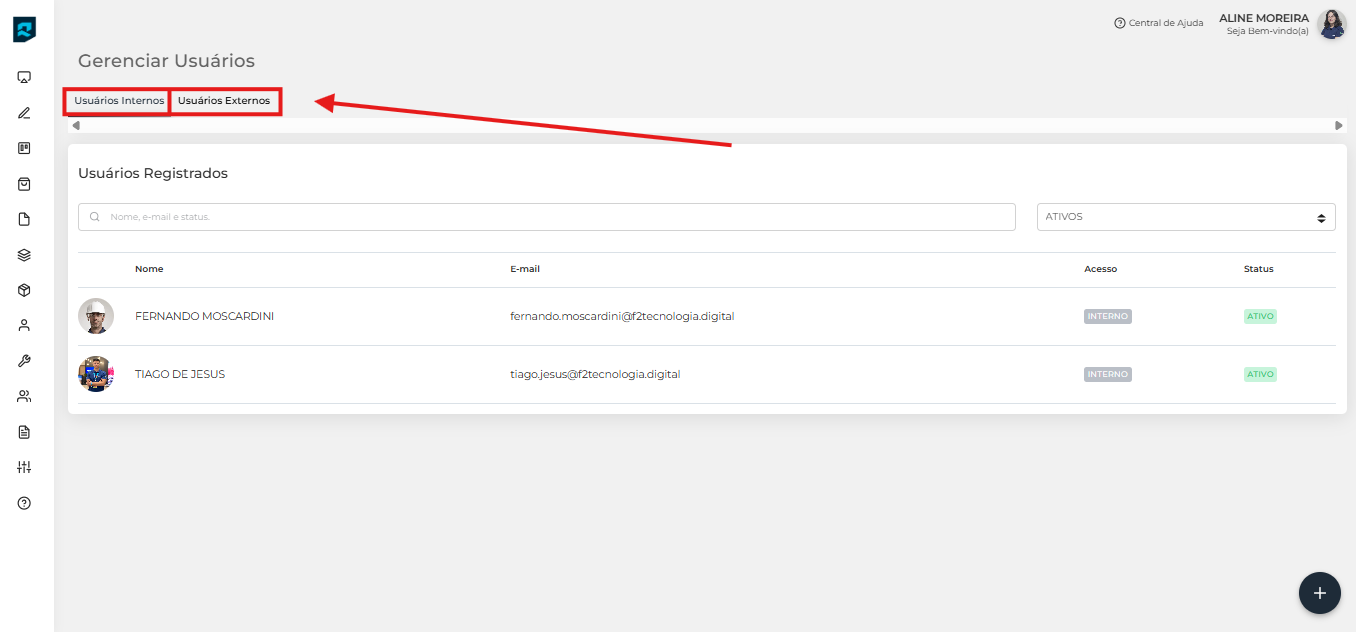Image resolution: width=1356 pixels, height=632 pixels.
Task: Switch to the Usuários Internos tab
Action: coord(119,101)
